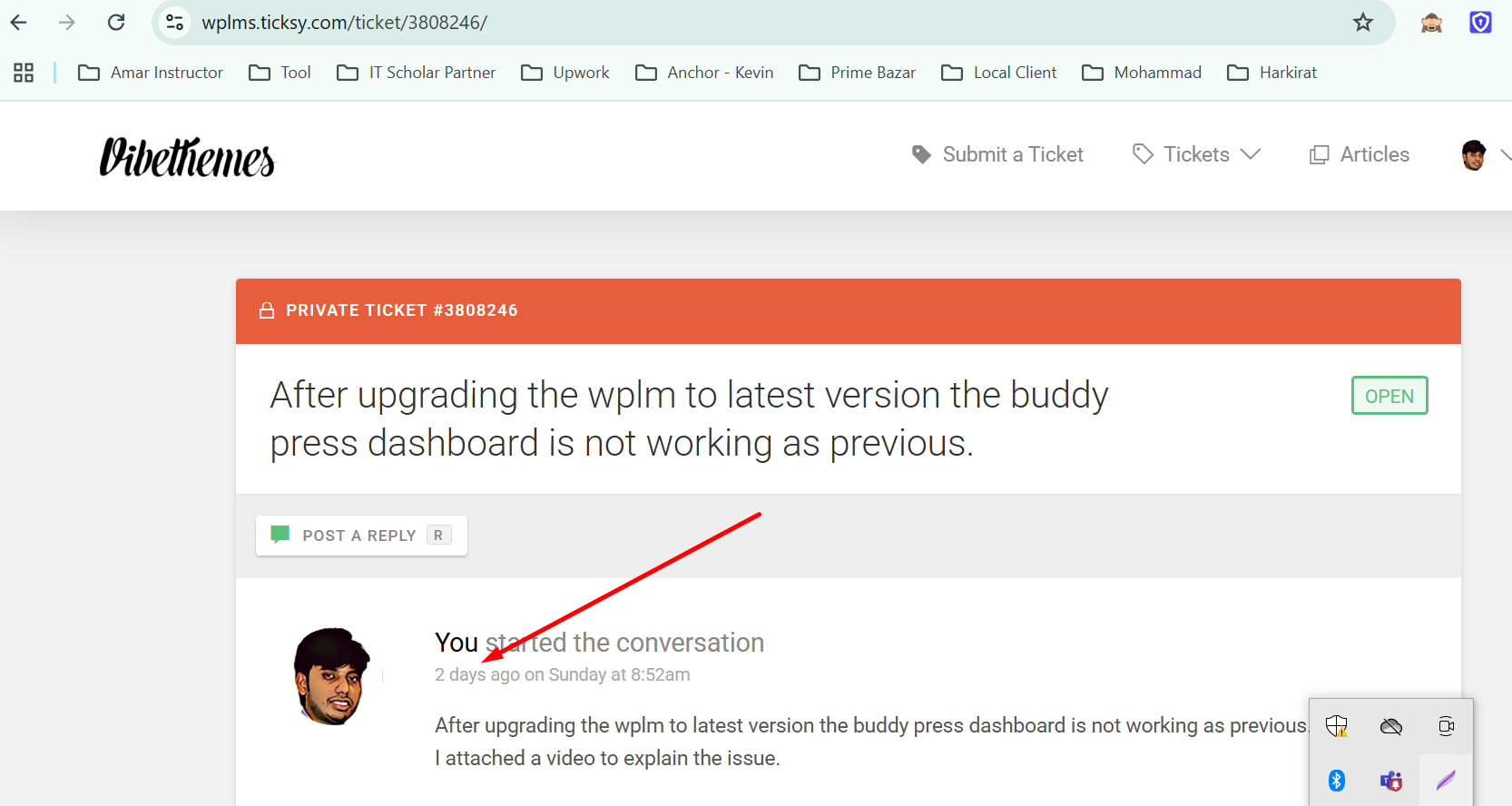This screenshot has height=806, width=1512.
Task: Open Windows Security tray icon
Action: pyautogui.click(x=1337, y=726)
